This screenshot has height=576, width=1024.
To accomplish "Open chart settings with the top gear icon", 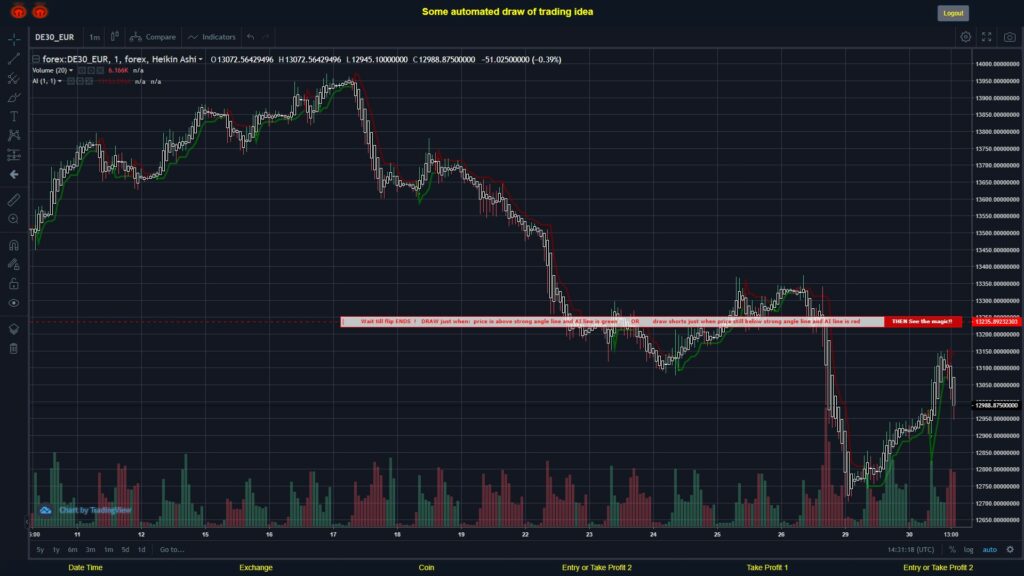I will [x=965, y=37].
